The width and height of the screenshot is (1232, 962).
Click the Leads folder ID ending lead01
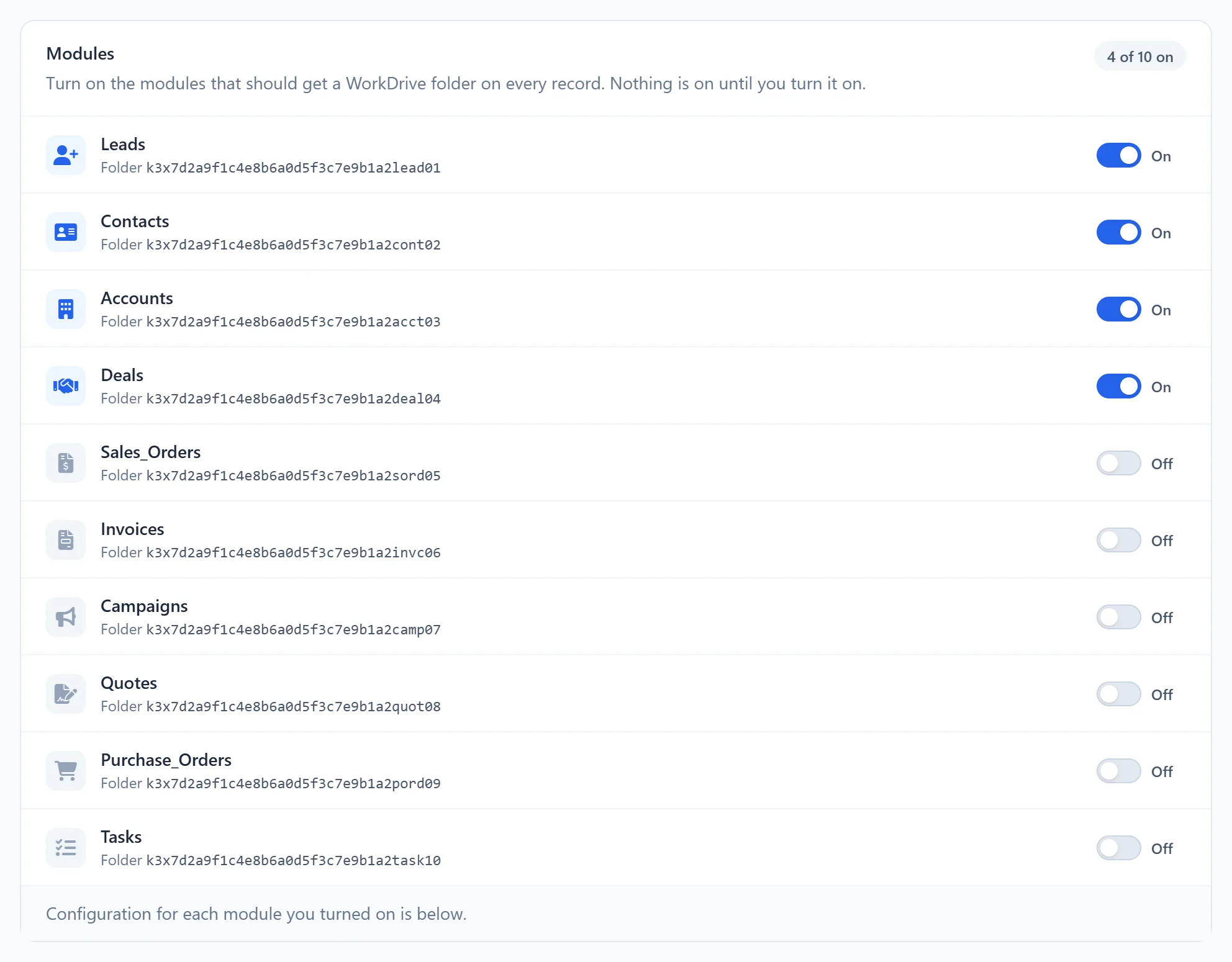pos(293,168)
